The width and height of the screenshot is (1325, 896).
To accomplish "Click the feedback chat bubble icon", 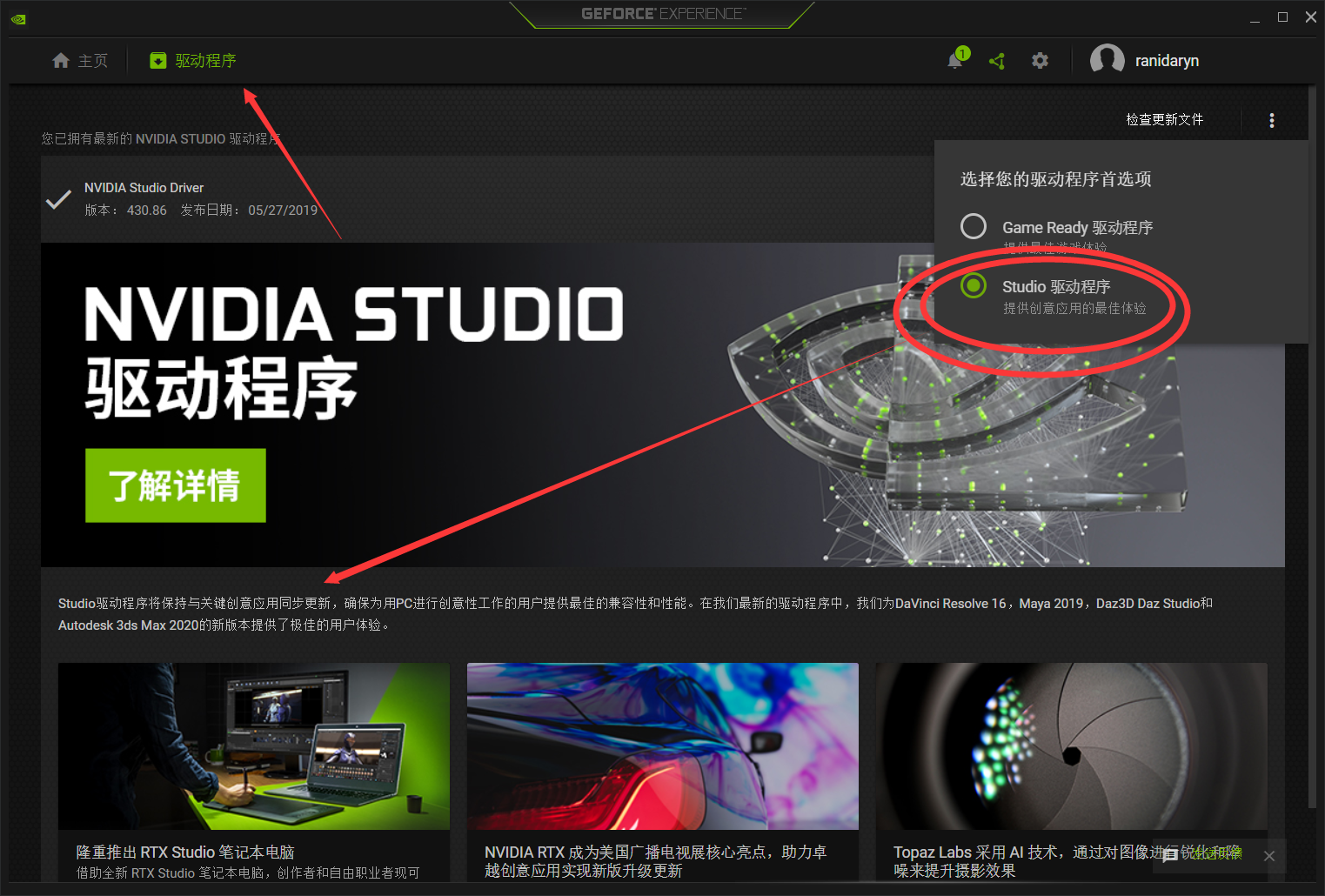I will [1170, 855].
